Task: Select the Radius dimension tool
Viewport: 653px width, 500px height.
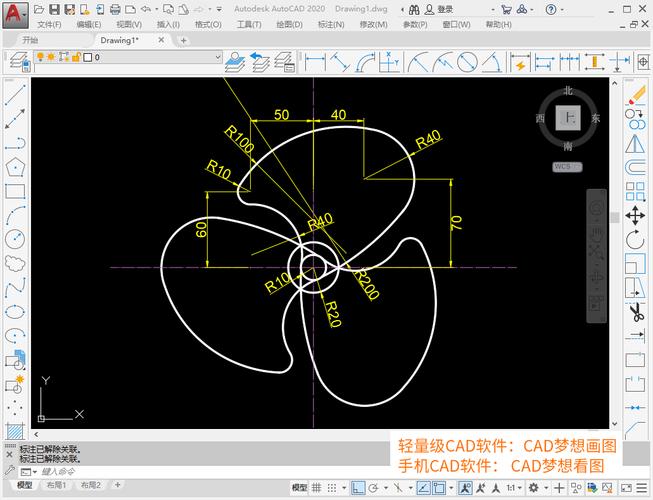Action: coord(418,62)
